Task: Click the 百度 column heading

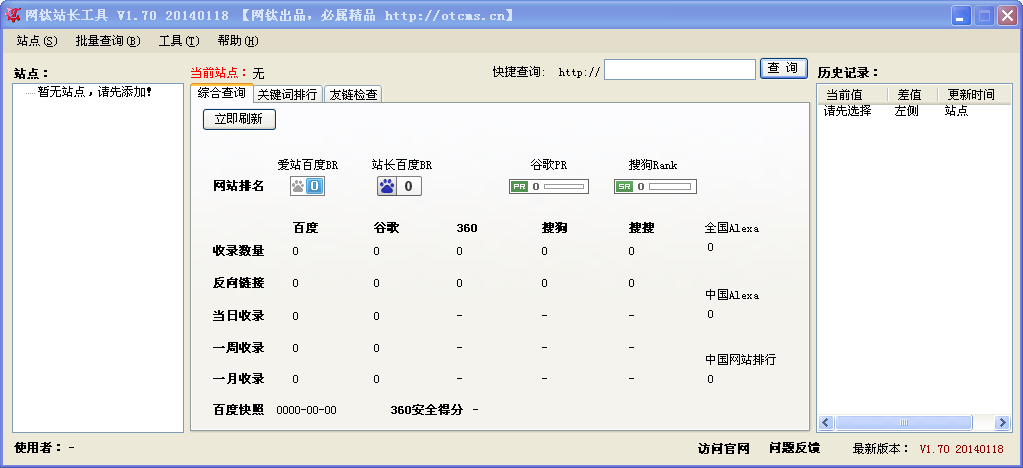Action: coord(305,228)
